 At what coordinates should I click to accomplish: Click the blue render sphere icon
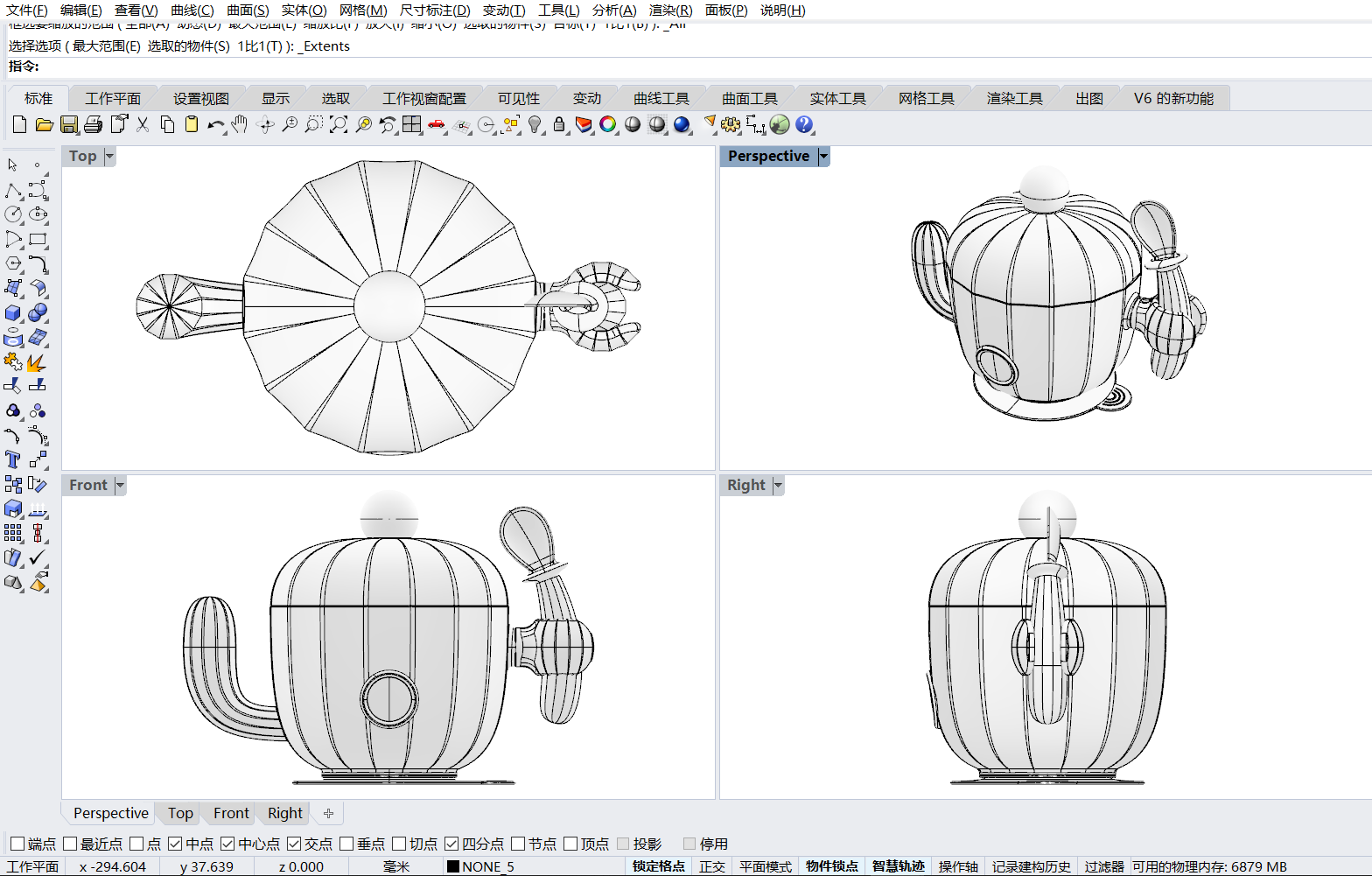(682, 125)
